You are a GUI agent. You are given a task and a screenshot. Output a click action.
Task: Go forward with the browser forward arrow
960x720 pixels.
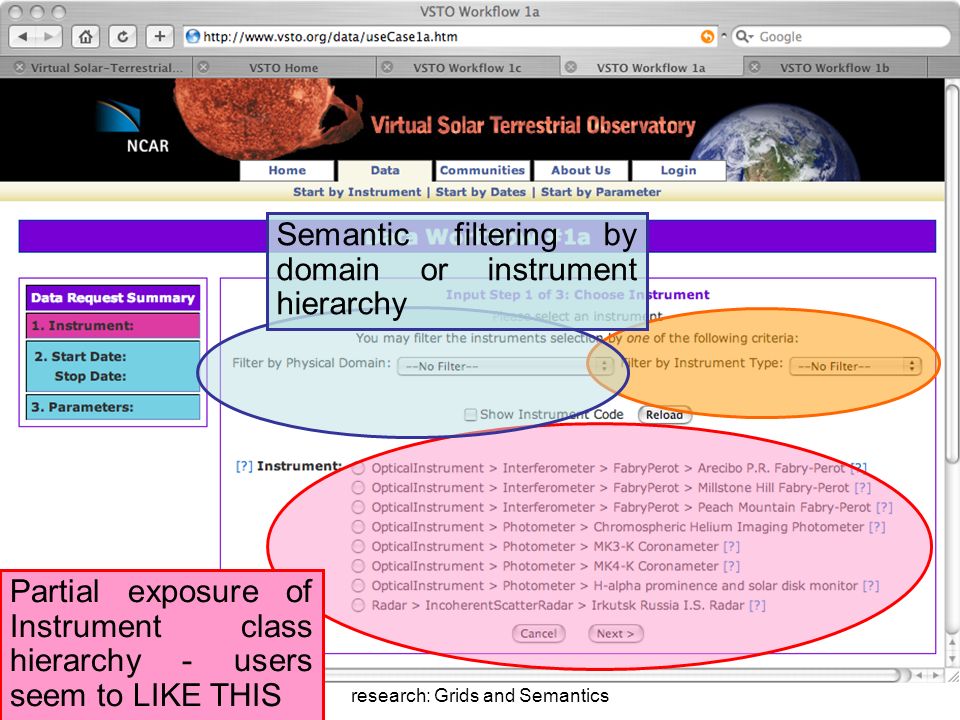tap(48, 37)
